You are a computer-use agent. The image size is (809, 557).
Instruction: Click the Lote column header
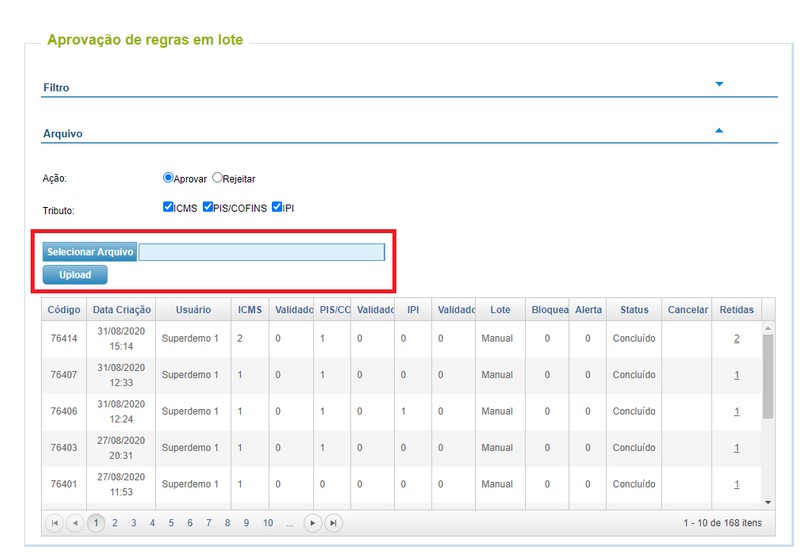click(x=500, y=310)
